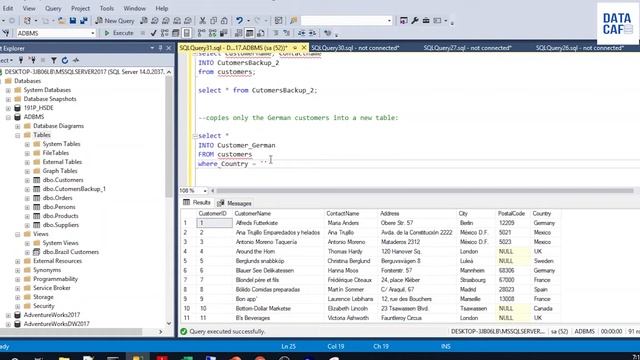
Task: Expand the dbo.Customers table node
Action: coord(27,180)
